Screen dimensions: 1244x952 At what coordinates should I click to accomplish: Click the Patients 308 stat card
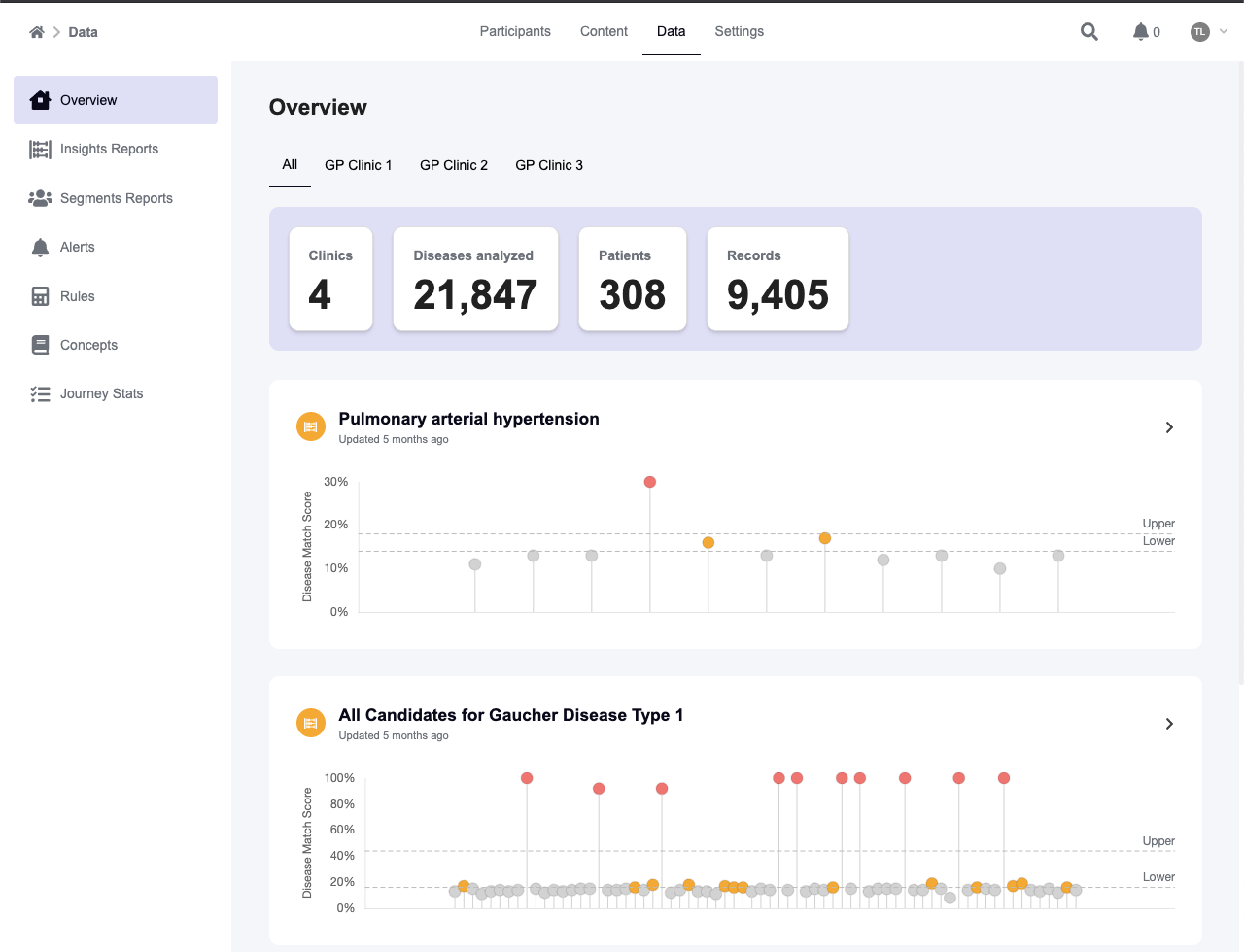tap(633, 279)
